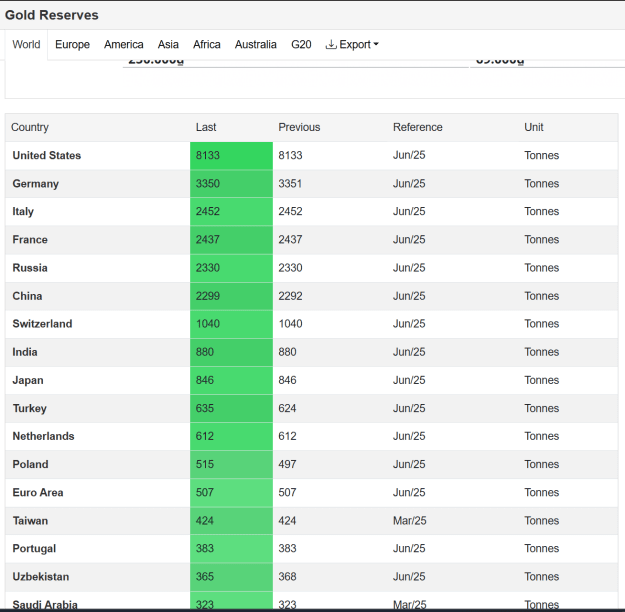This screenshot has width=625, height=612.
Task: Open the Euro Area link
Action: pyautogui.click(x=37, y=492)
